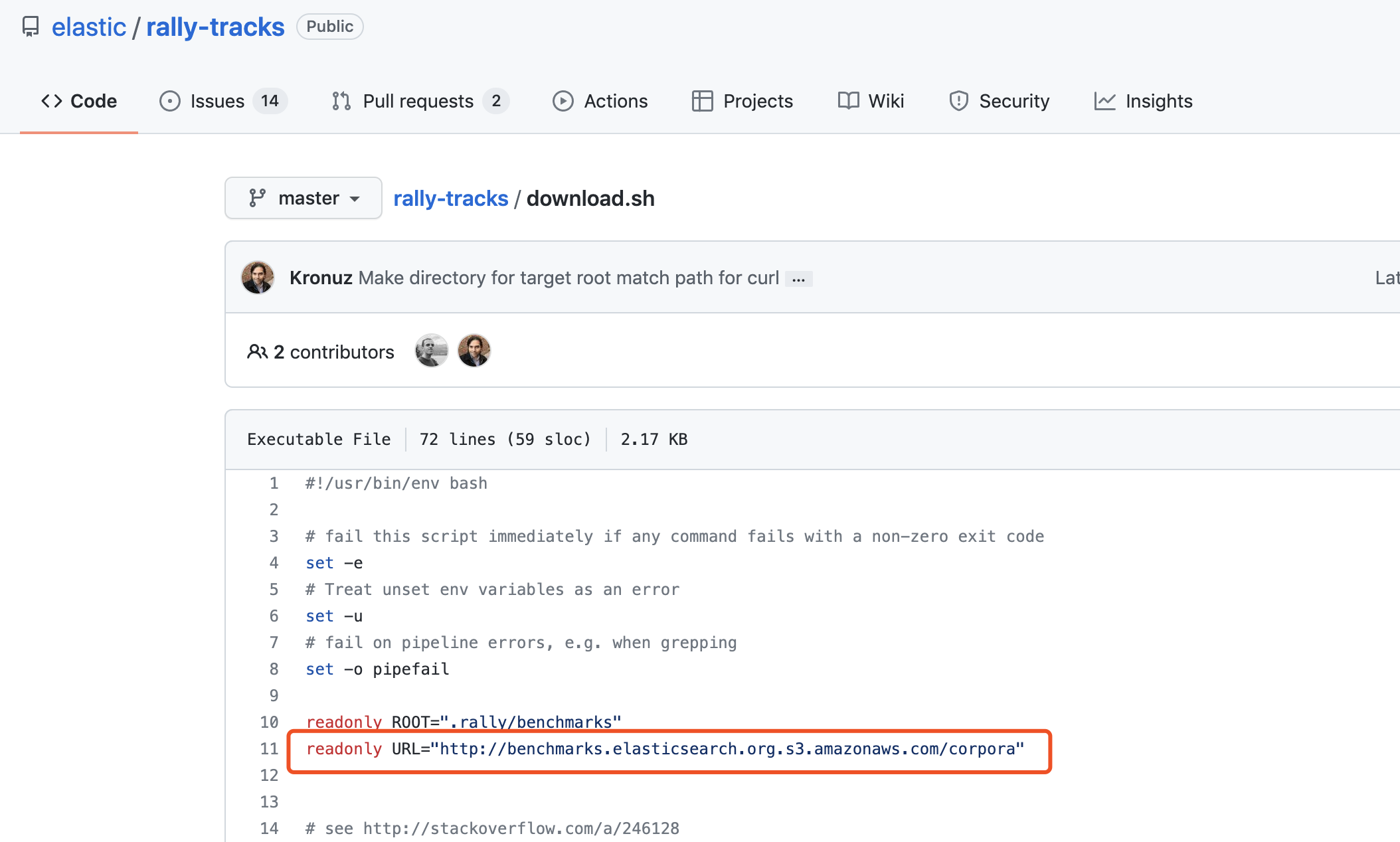Click the Wiki book icon
Screen dimensions: 1400x842
(848, 101)
